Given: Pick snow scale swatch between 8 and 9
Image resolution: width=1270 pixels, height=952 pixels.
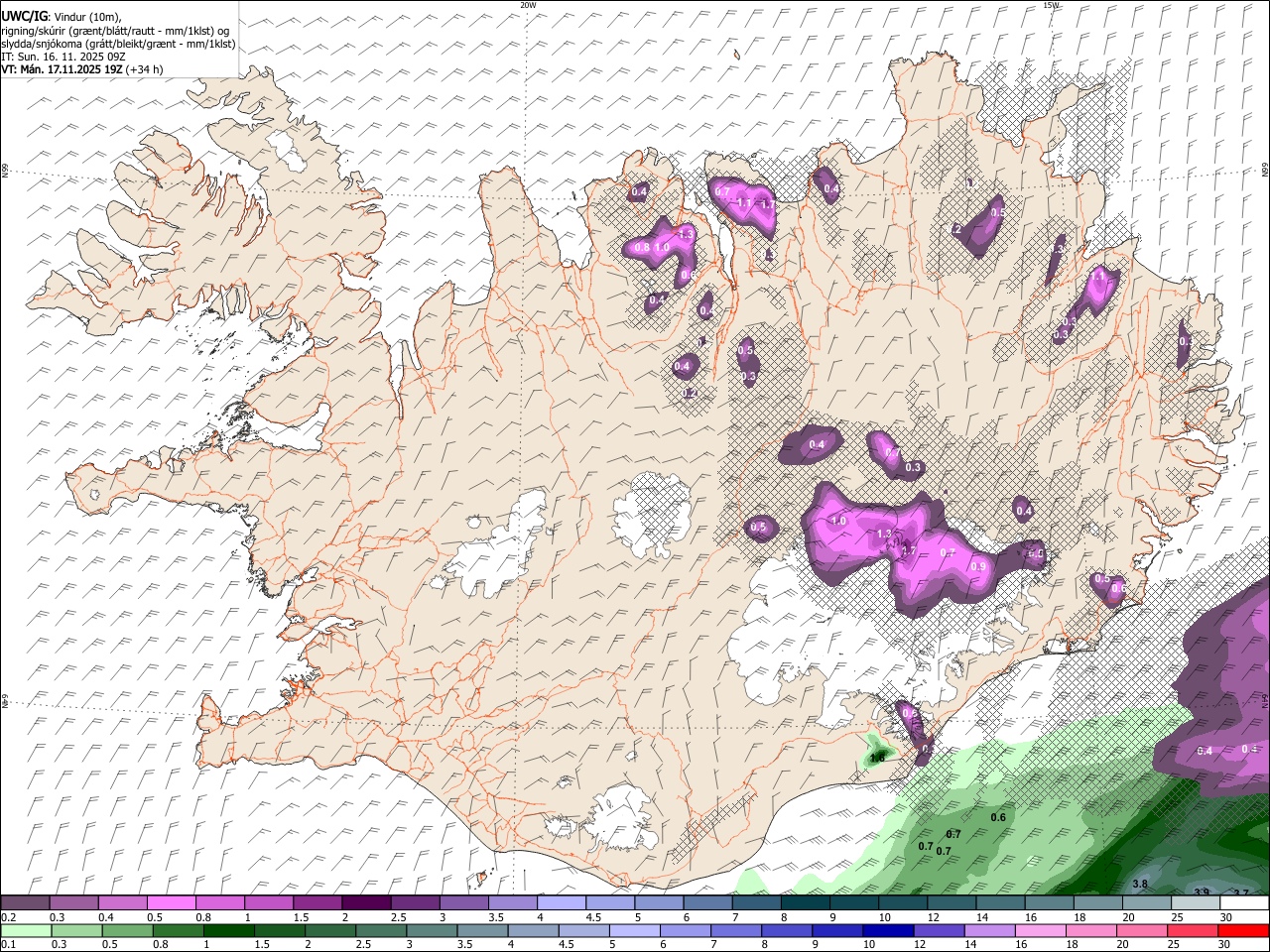Looking at the screenshot, I should coord(806,903).
